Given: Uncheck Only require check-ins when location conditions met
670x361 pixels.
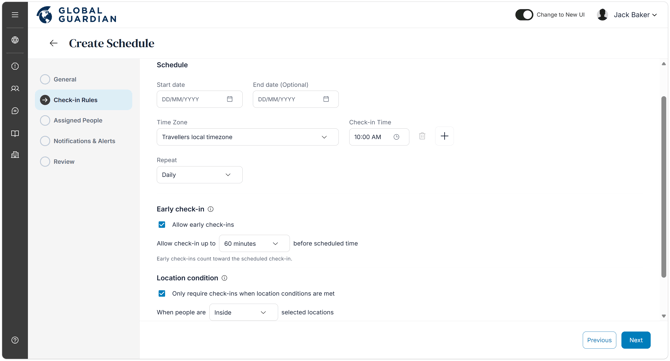Looking at the screenshot, I should tap(162, 293).
